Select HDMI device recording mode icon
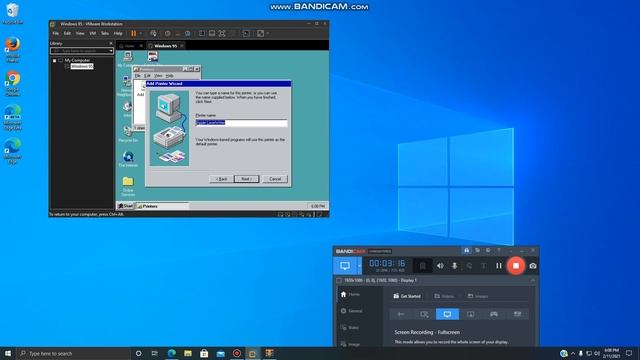The width and height of the screenshot is (640, 360). pyautogui.click(x=517, y=314)
